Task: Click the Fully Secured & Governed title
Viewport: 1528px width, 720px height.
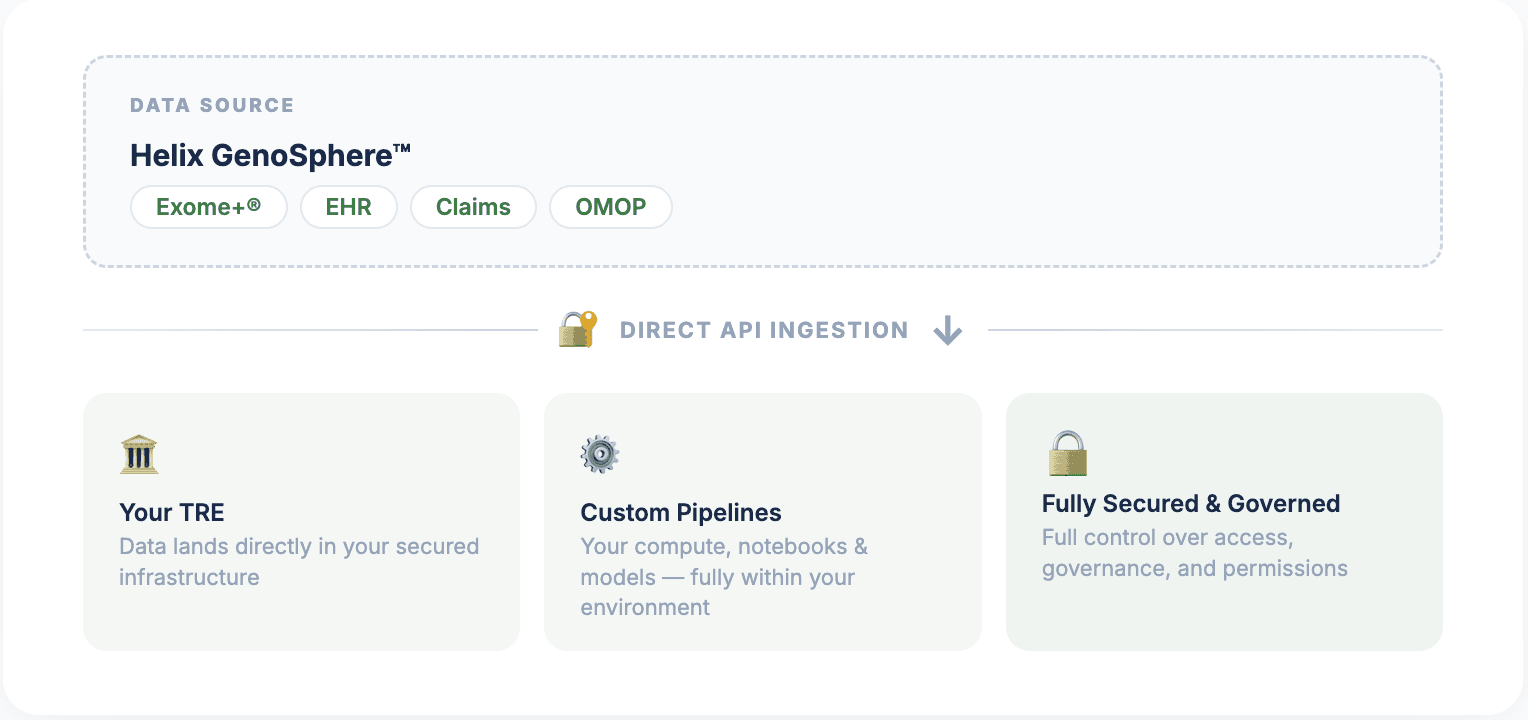Action: 1191,504
